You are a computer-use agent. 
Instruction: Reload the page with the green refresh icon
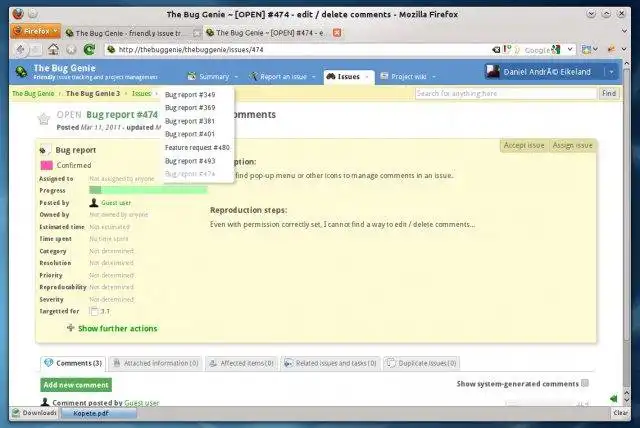click(x=89, y=49)
